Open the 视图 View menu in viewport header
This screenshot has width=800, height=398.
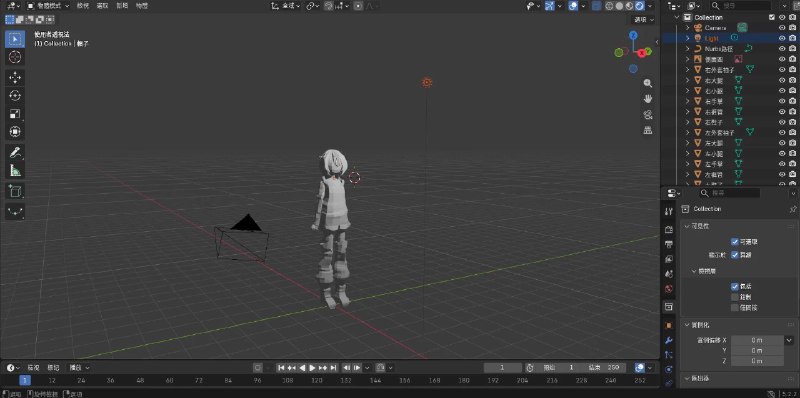tap(83, 6)
